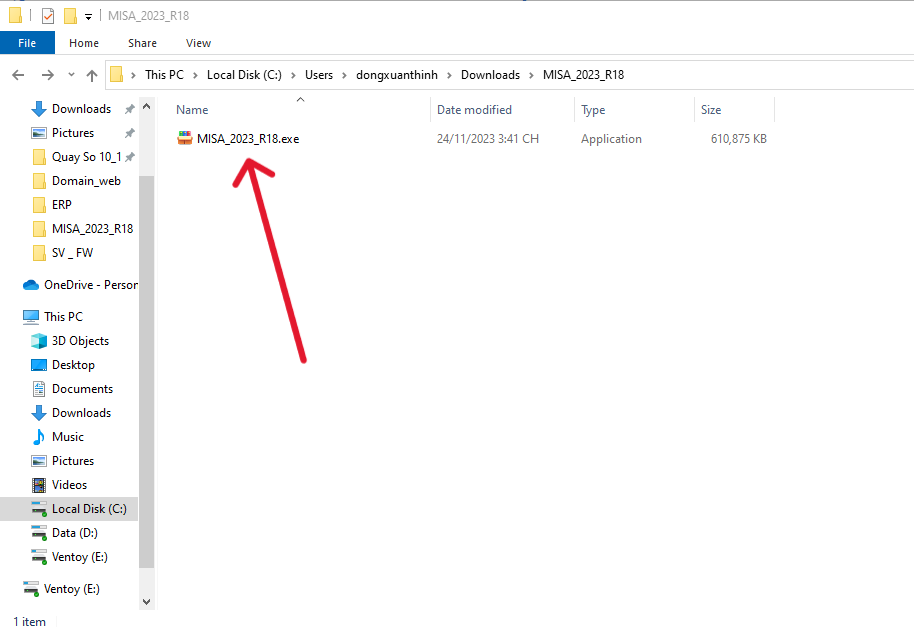Open pinned Pictures in Quick access
The image size is (914, 629).
coord(73,133)
